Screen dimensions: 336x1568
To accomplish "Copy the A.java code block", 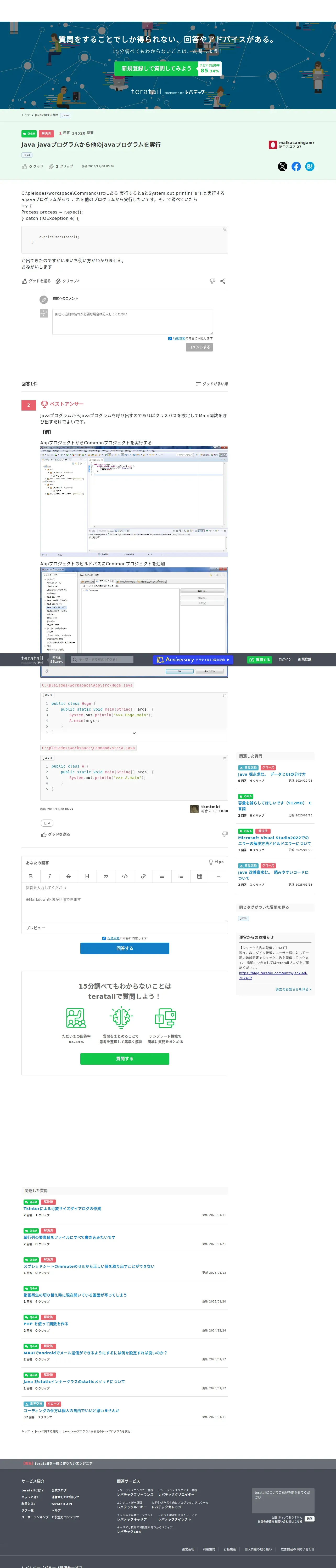I will (225, 758).
